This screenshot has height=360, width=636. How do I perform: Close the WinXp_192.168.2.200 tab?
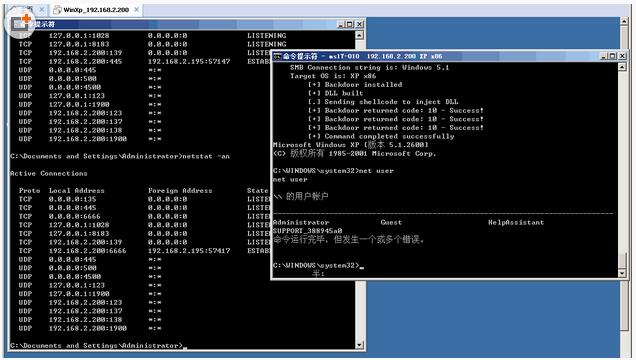137,9
